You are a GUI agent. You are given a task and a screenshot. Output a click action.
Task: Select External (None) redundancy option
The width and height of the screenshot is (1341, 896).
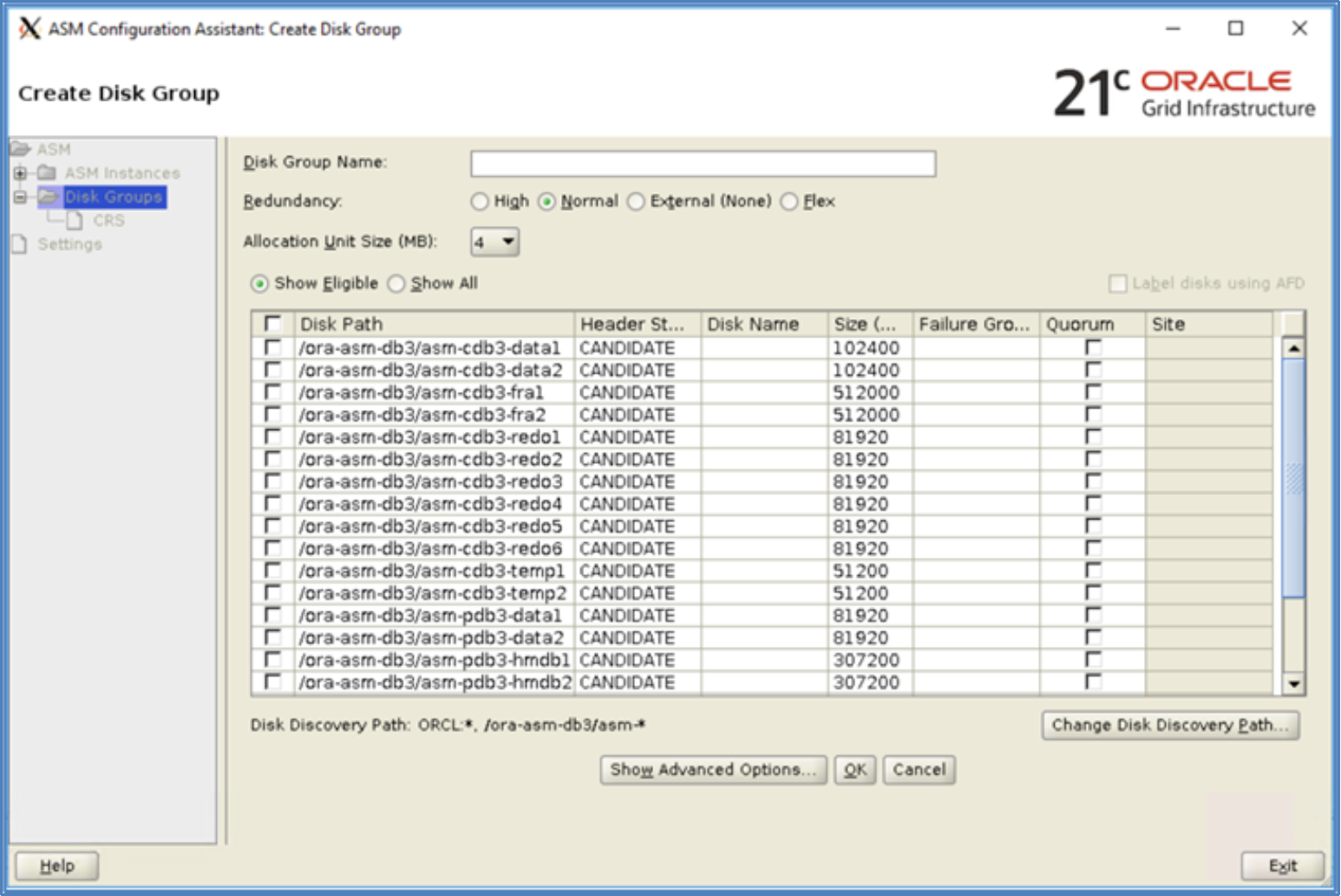(636, 201)
